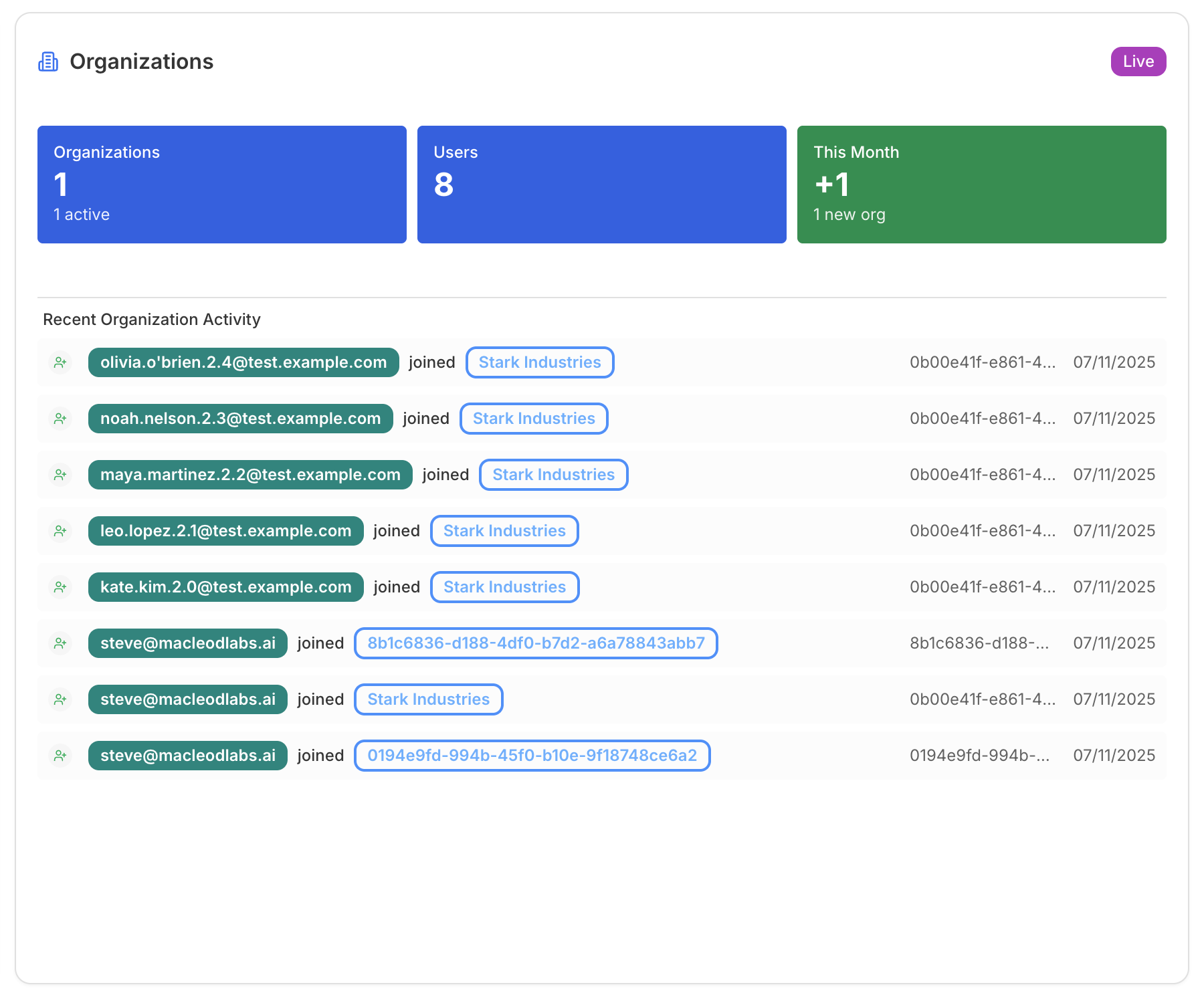Open the Users stat card showing 8
Image resolution: width=1204 pixels, height=999 pixels.
pyautogui.click(x=601, y=185)
